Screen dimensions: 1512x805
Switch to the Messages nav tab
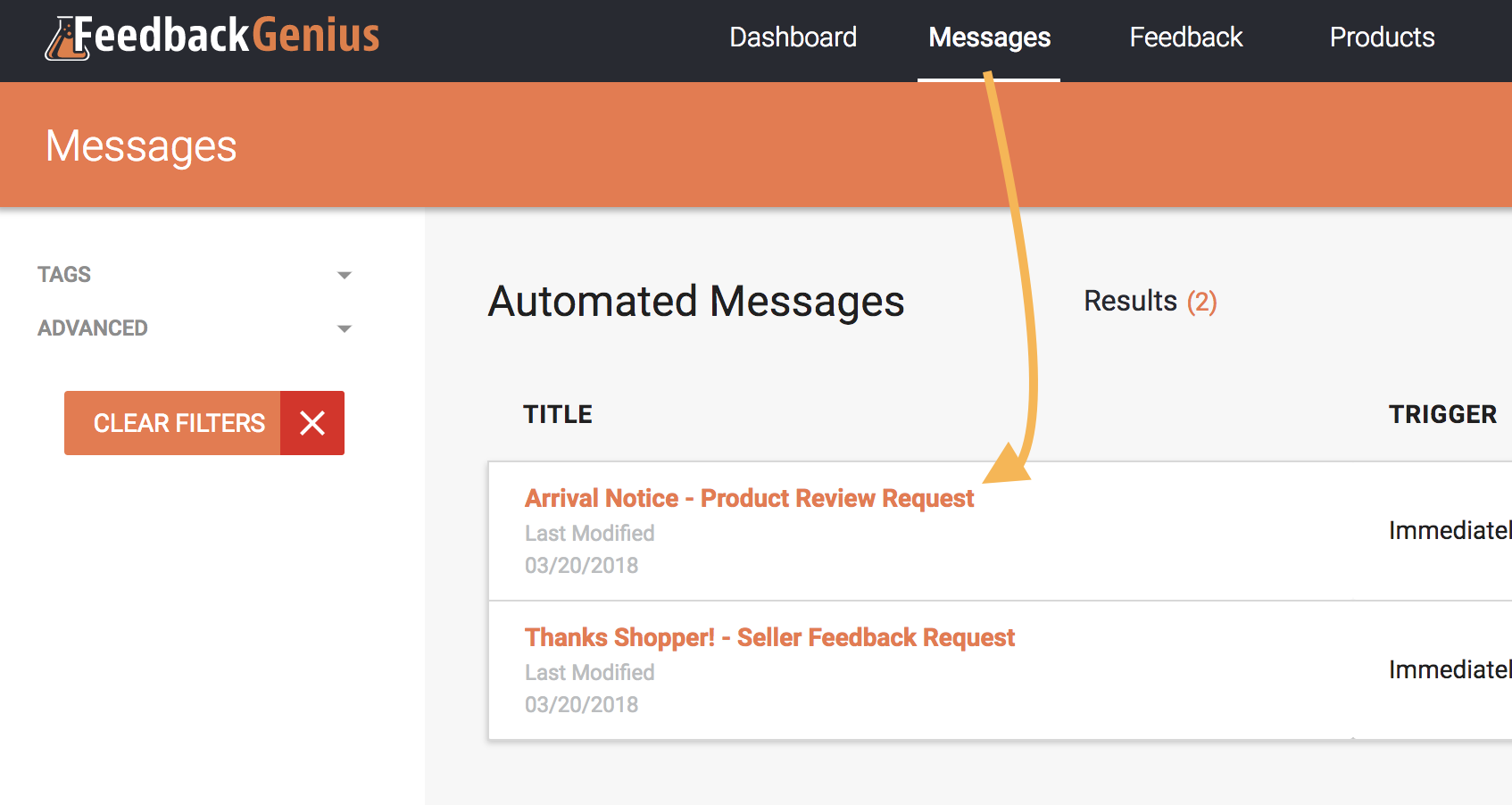tap(989, 37)
